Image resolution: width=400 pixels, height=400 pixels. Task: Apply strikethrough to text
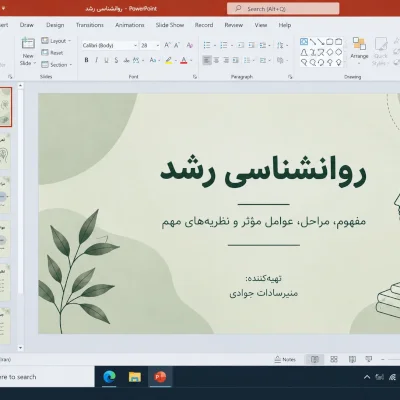click(126, 60)
